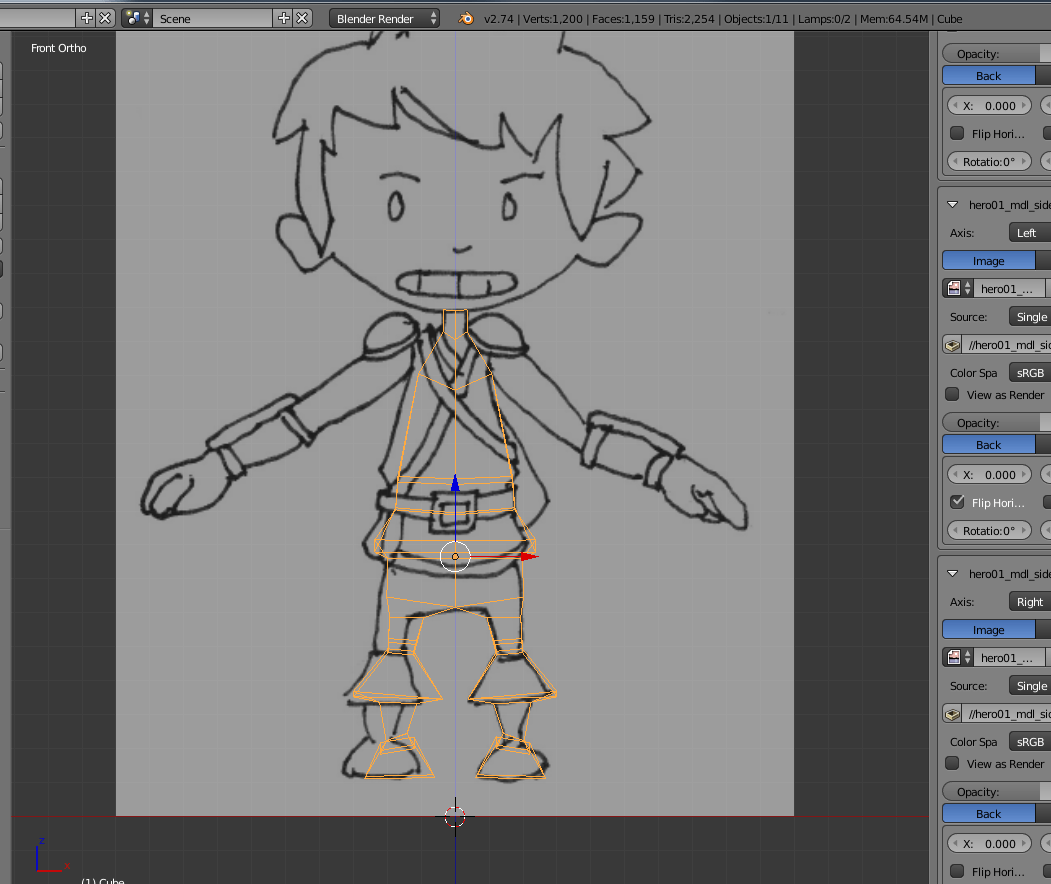The image size is (1051, 884).
Task: Uncheck Flip Hori for the Left-axis background image
Action: [x=957, y=502]
